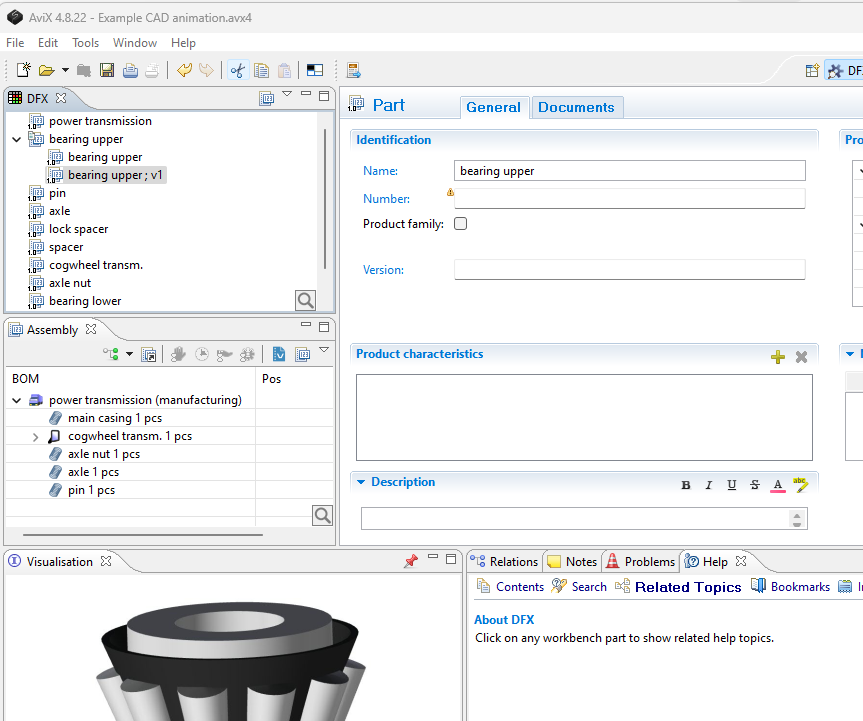Click the magnifier search icon in the Assembly panel

322,515
